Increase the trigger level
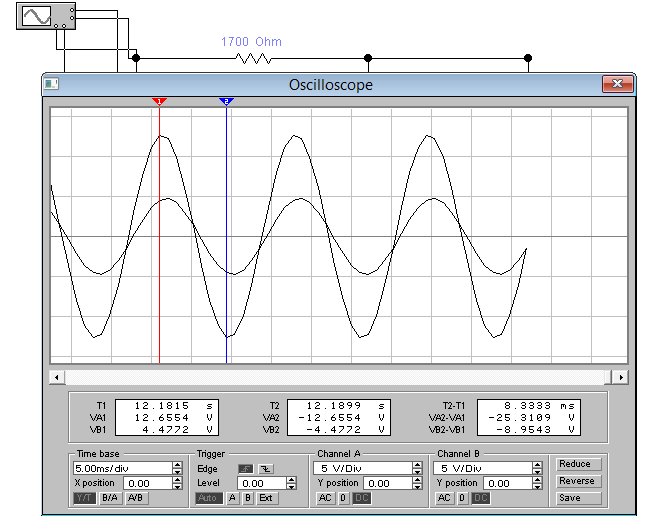The width and height of the screenshot is (651, 524). coord(291,480)
